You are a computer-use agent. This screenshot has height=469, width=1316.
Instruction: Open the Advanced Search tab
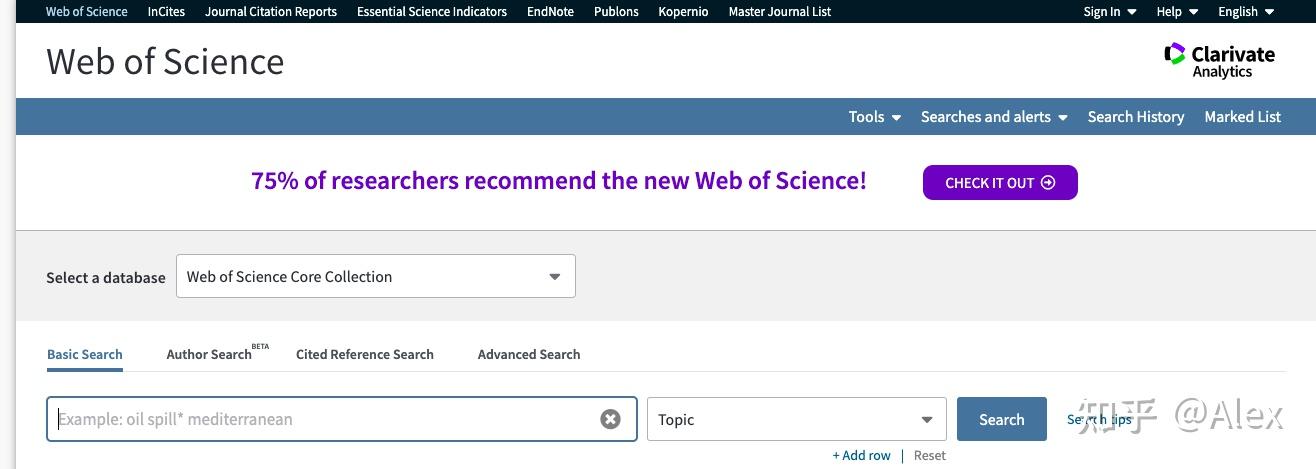pos(529,354)
